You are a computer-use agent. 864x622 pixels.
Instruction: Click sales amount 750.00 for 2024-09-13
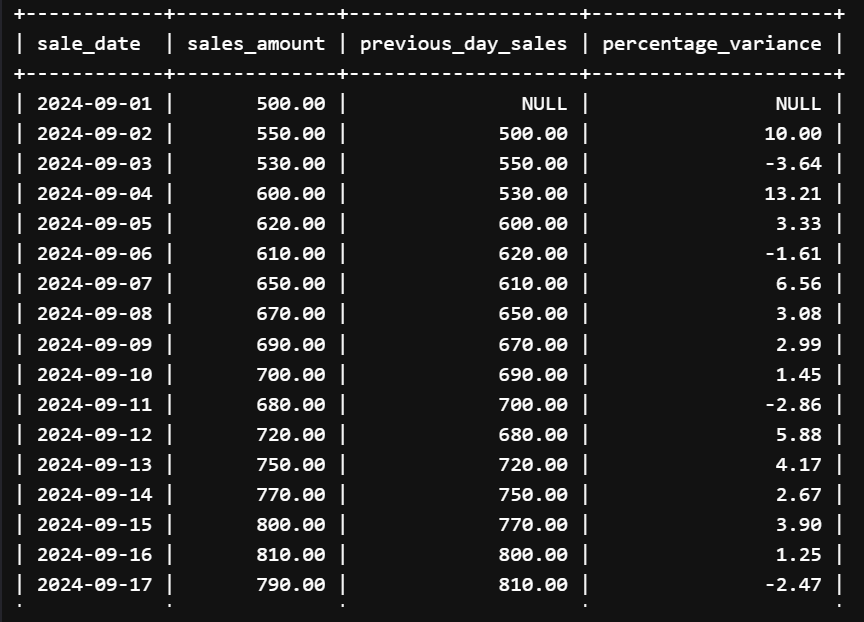click(291, 464)
